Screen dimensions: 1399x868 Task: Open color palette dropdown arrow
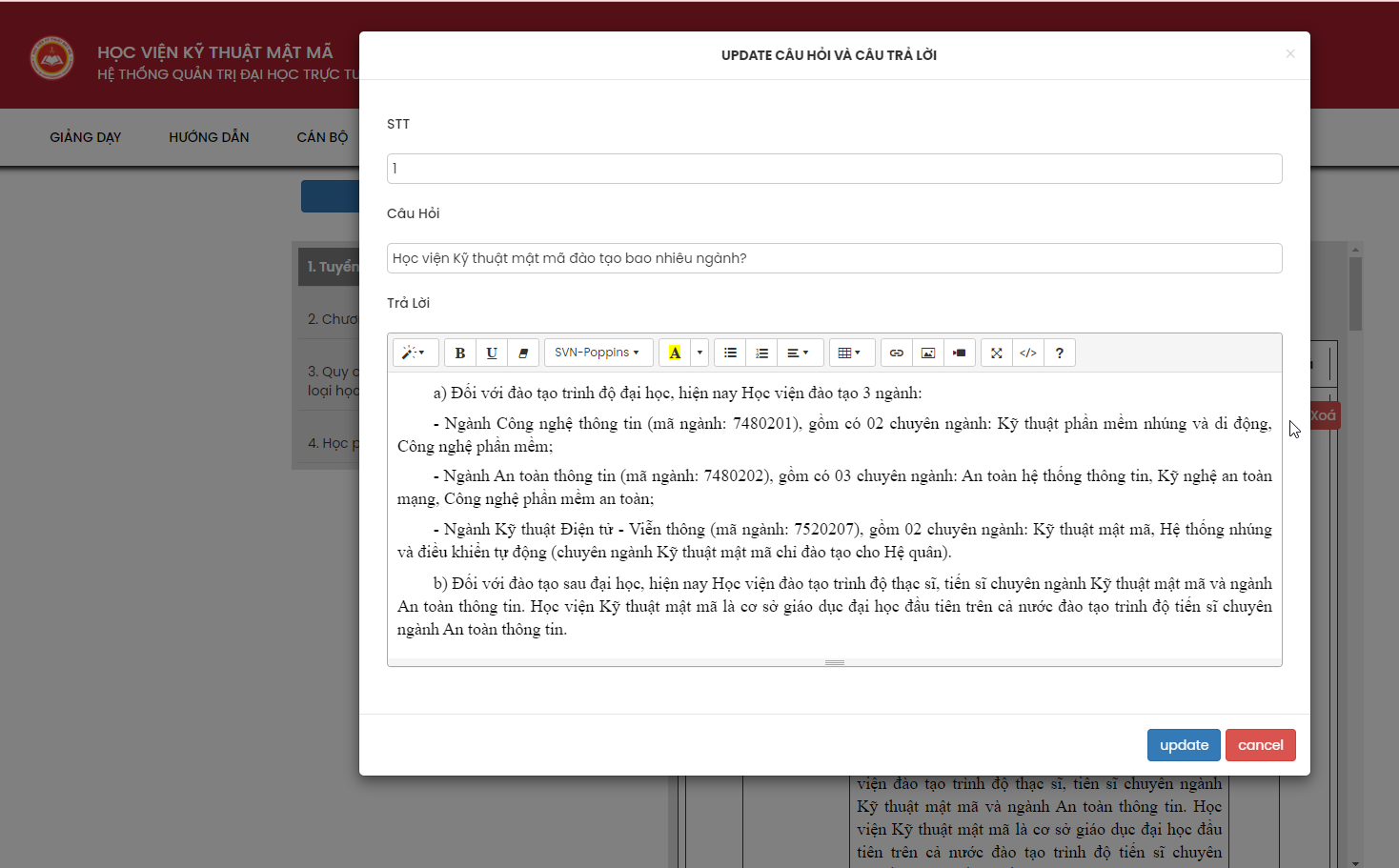coord(699,353)
